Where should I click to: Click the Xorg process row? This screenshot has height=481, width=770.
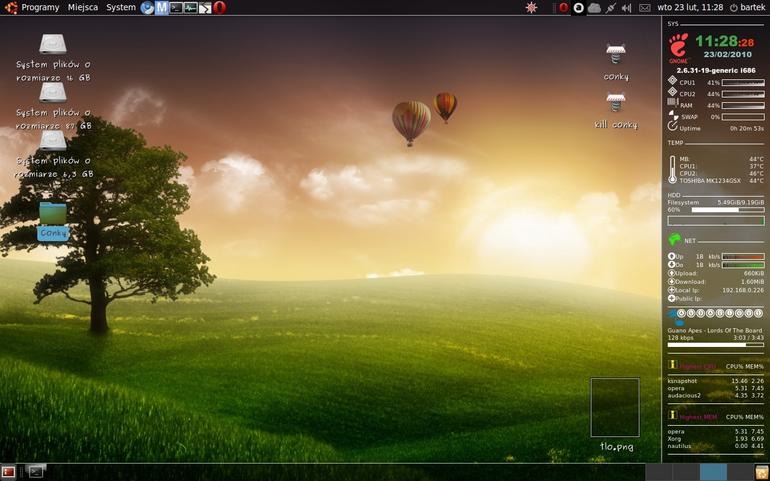tap(715, 439)
